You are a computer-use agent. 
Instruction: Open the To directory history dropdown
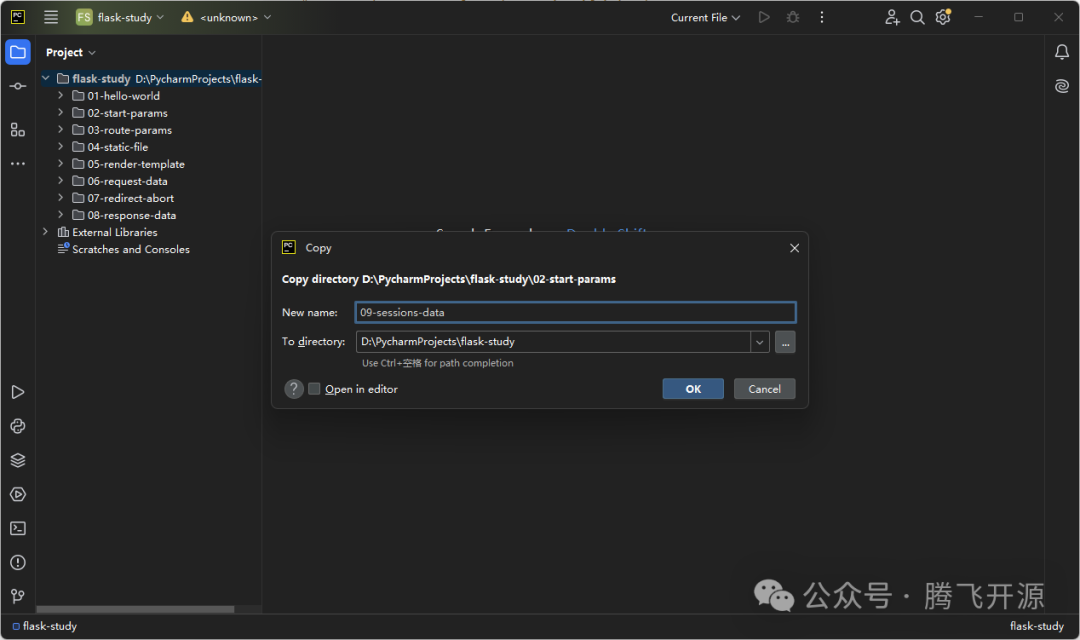[760, 342]
